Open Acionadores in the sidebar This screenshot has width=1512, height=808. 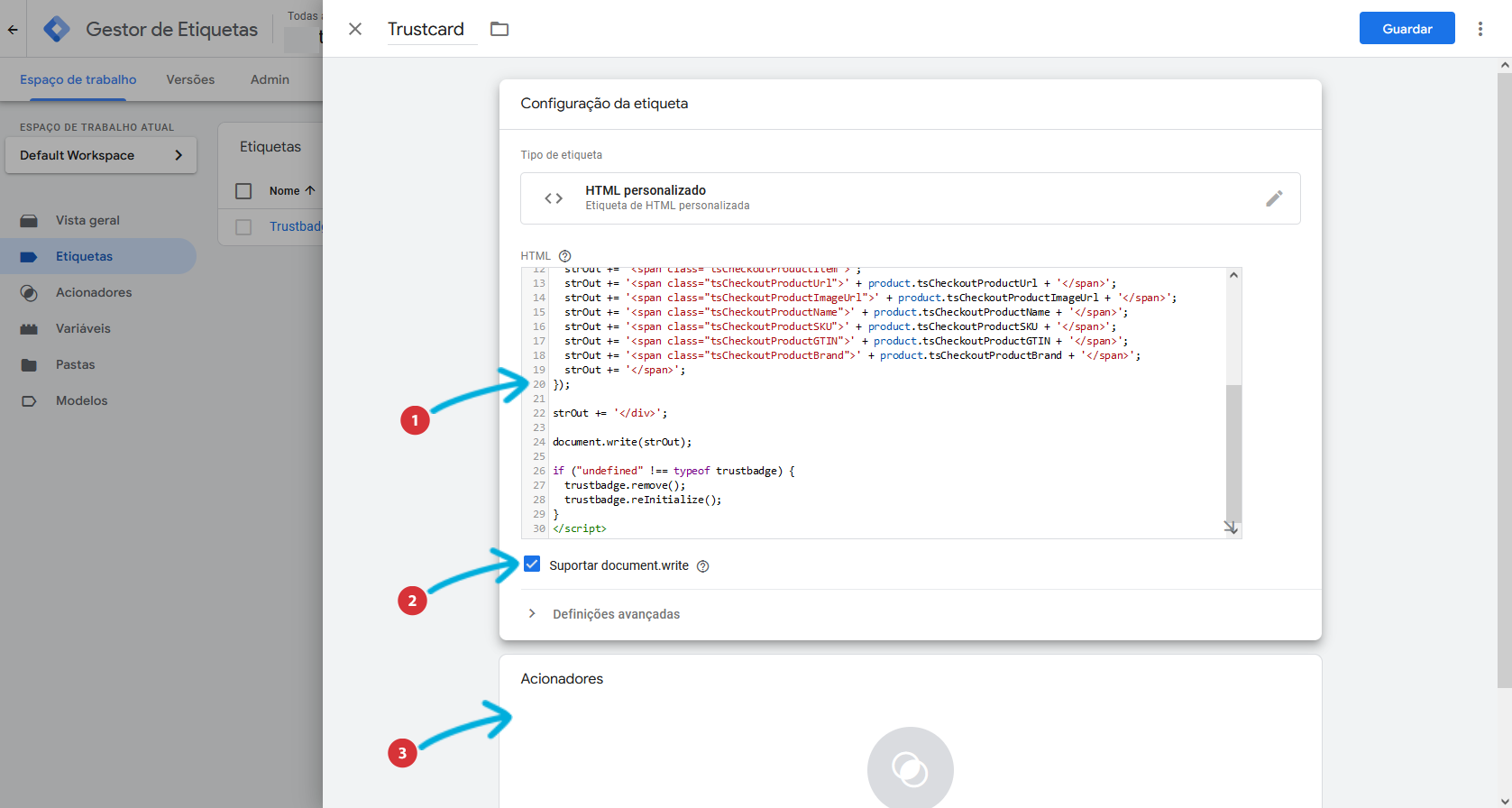tap(98, 292)
